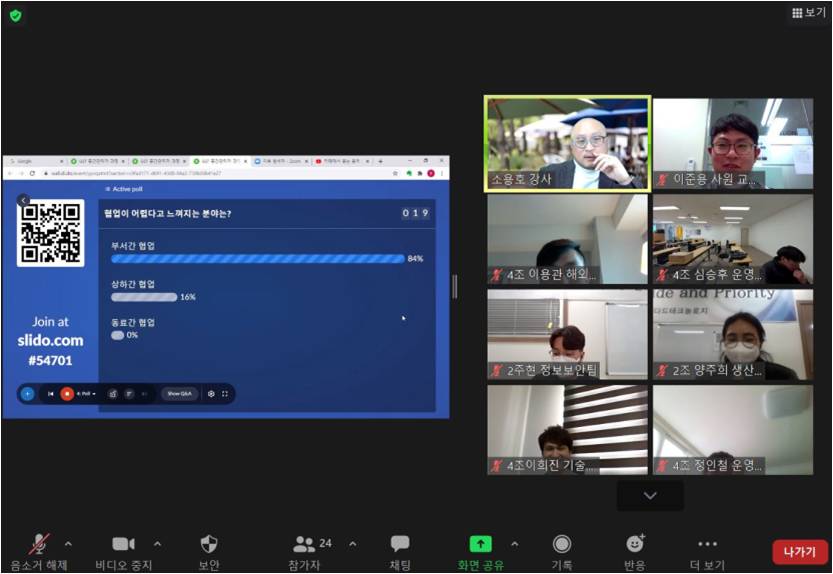
Task: Start sharing with green 화면 공유 icon
Action: click(481, 545)
